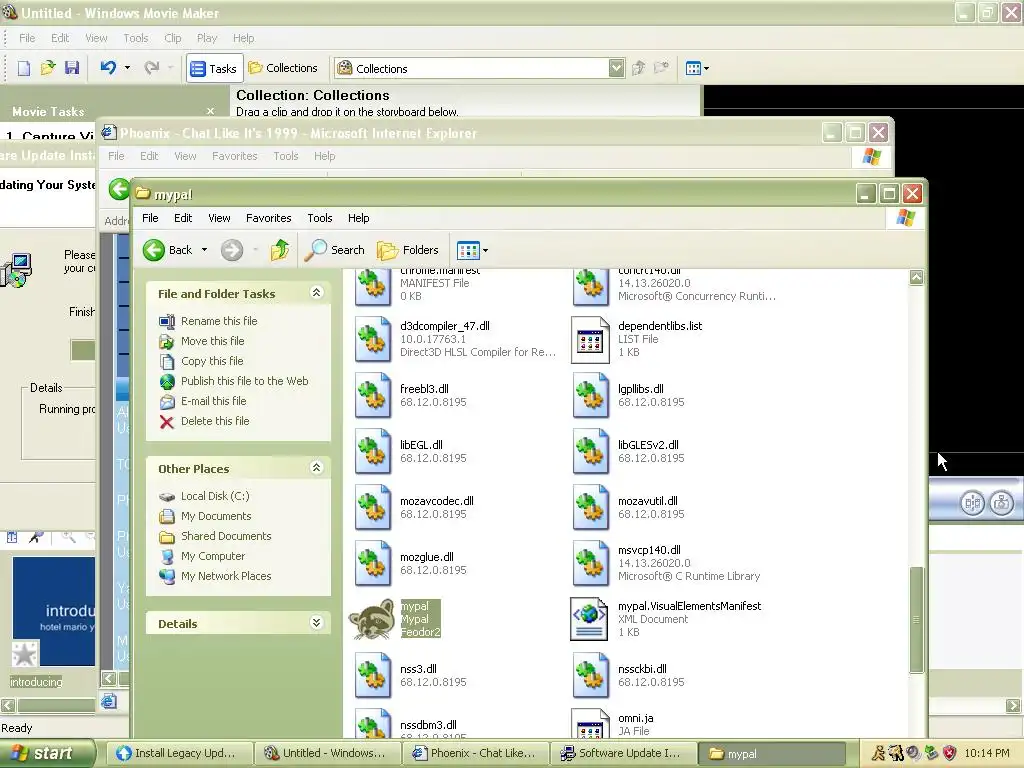Click scroll up arrow of mypal file list
Image resolution: width=1024 pixels, height=768 pixels.
pyautogui.click(x=916, y=278)
